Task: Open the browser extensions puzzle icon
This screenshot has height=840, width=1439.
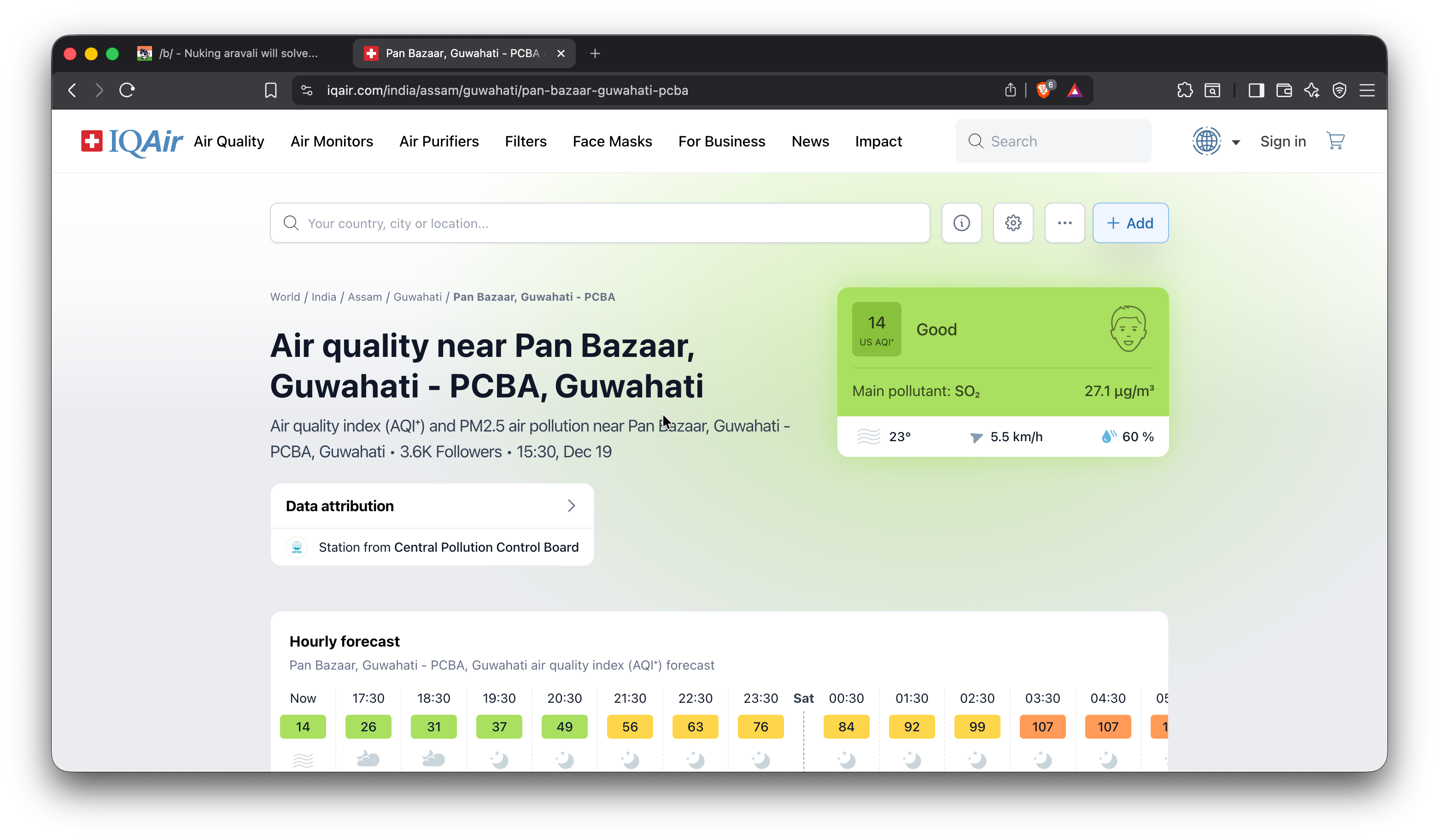Action: tap(1185, 90)
